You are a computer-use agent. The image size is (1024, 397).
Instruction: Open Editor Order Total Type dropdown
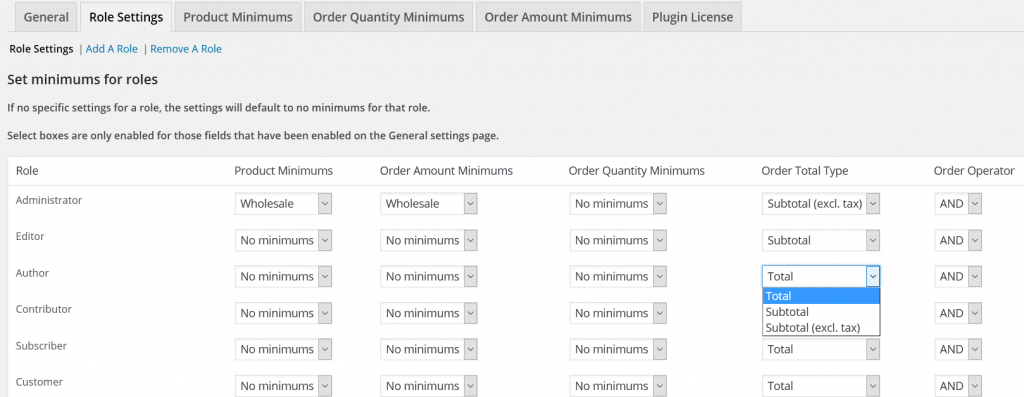821,240
